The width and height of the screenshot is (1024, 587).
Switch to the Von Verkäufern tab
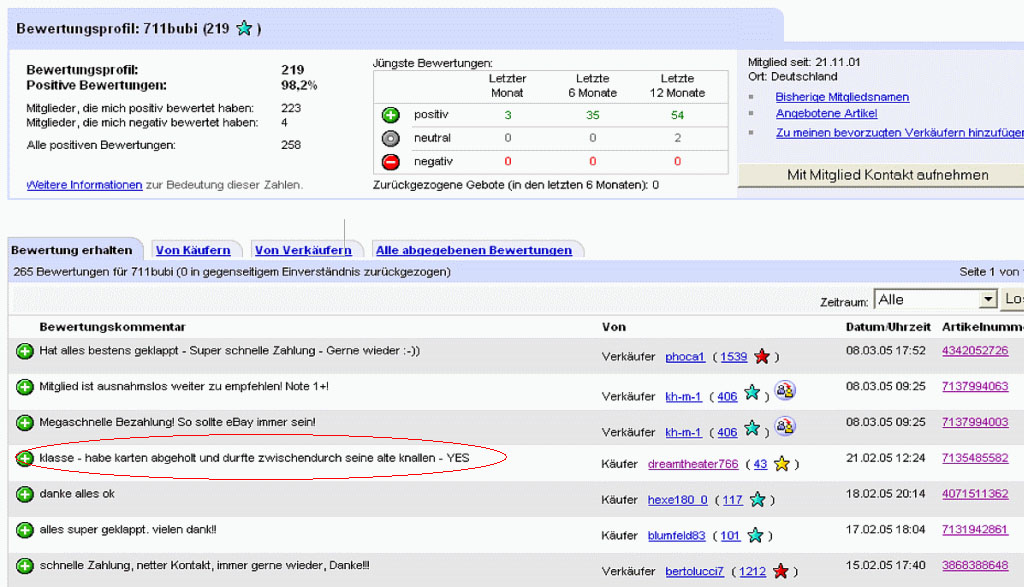point(303,250)
